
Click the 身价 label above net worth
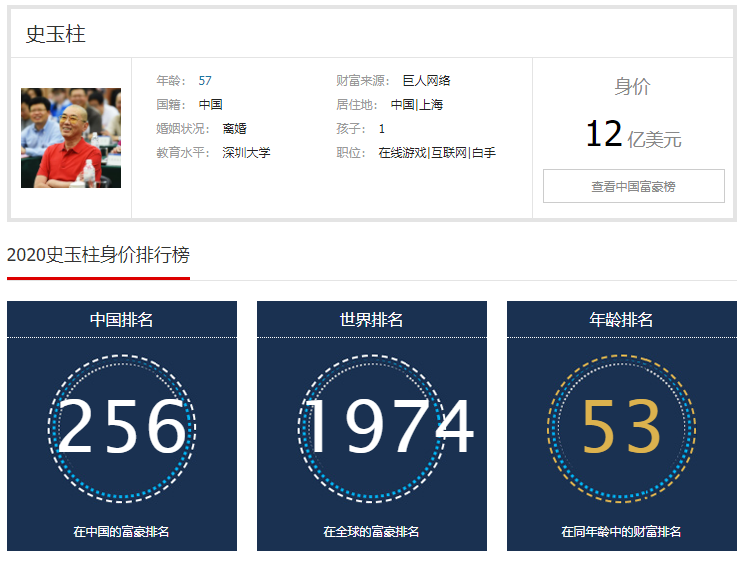click(x=633, y=86)
